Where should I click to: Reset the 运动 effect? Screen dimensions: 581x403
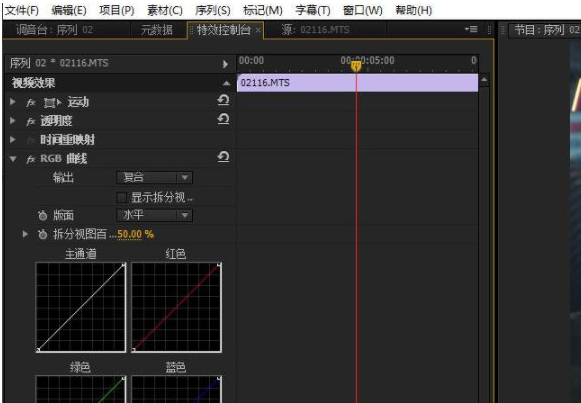(223, 100)
